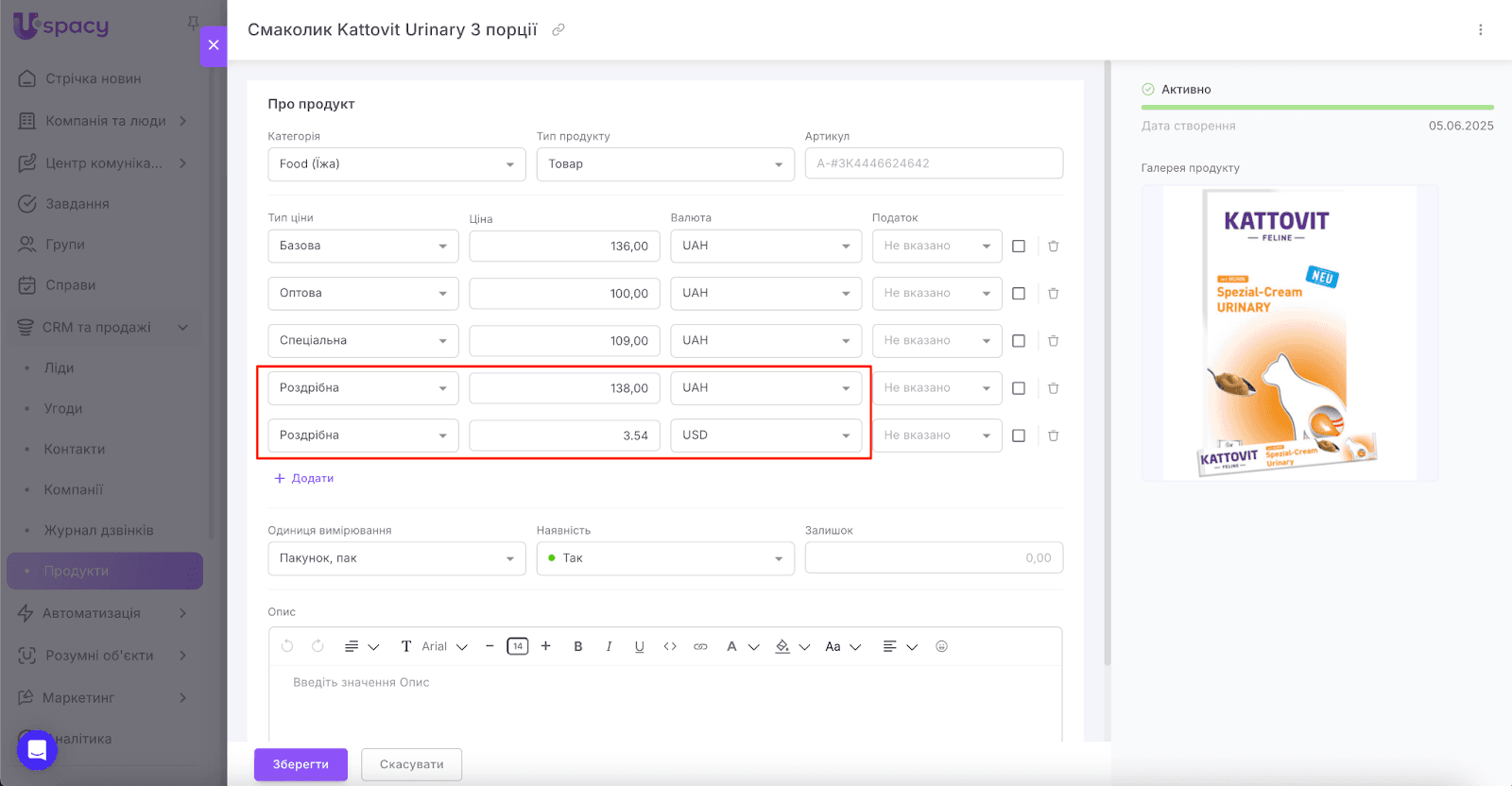
Task: Open three-dot options menu
Action: coord(1480,30)
